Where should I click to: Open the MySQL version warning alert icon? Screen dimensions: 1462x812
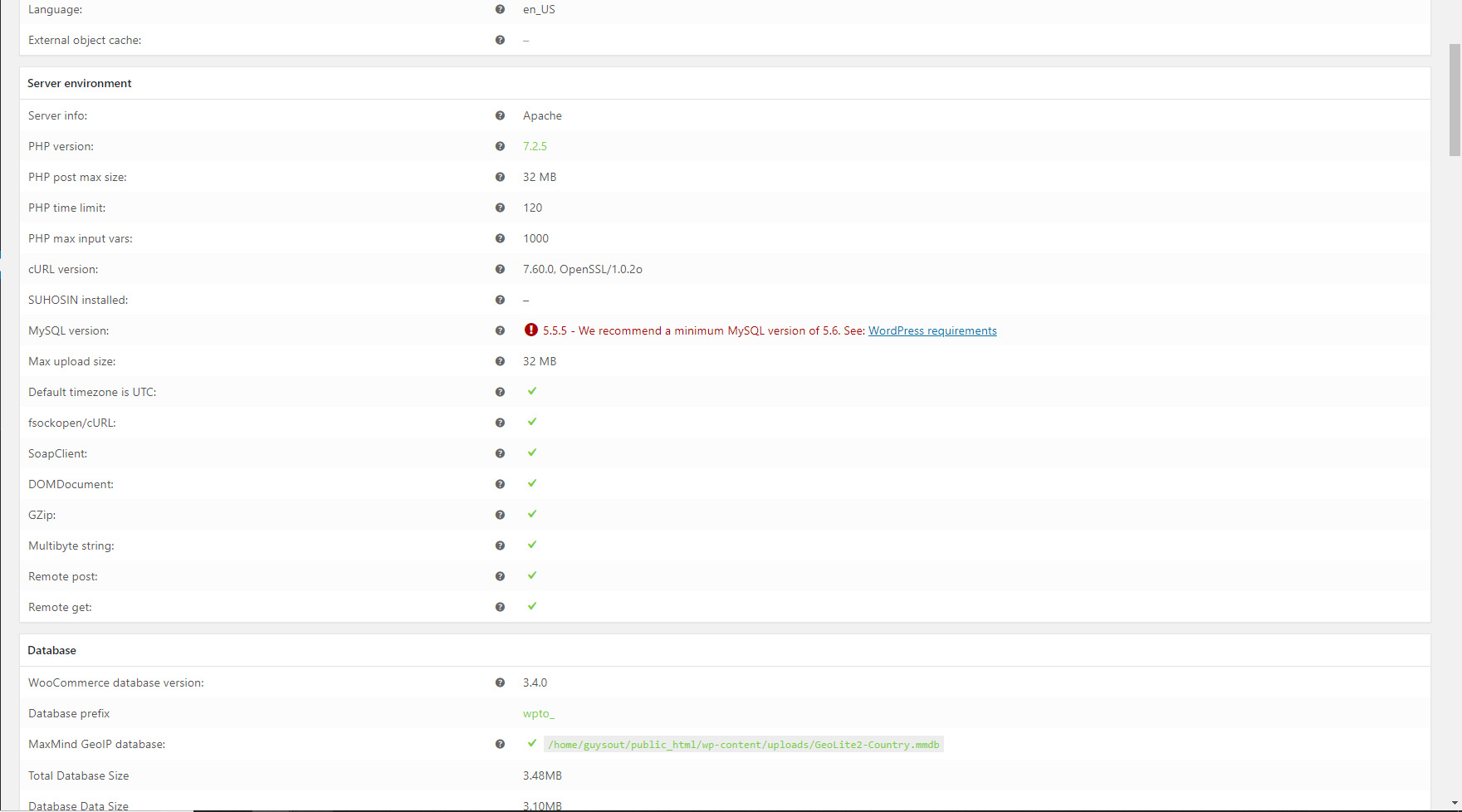531,330
